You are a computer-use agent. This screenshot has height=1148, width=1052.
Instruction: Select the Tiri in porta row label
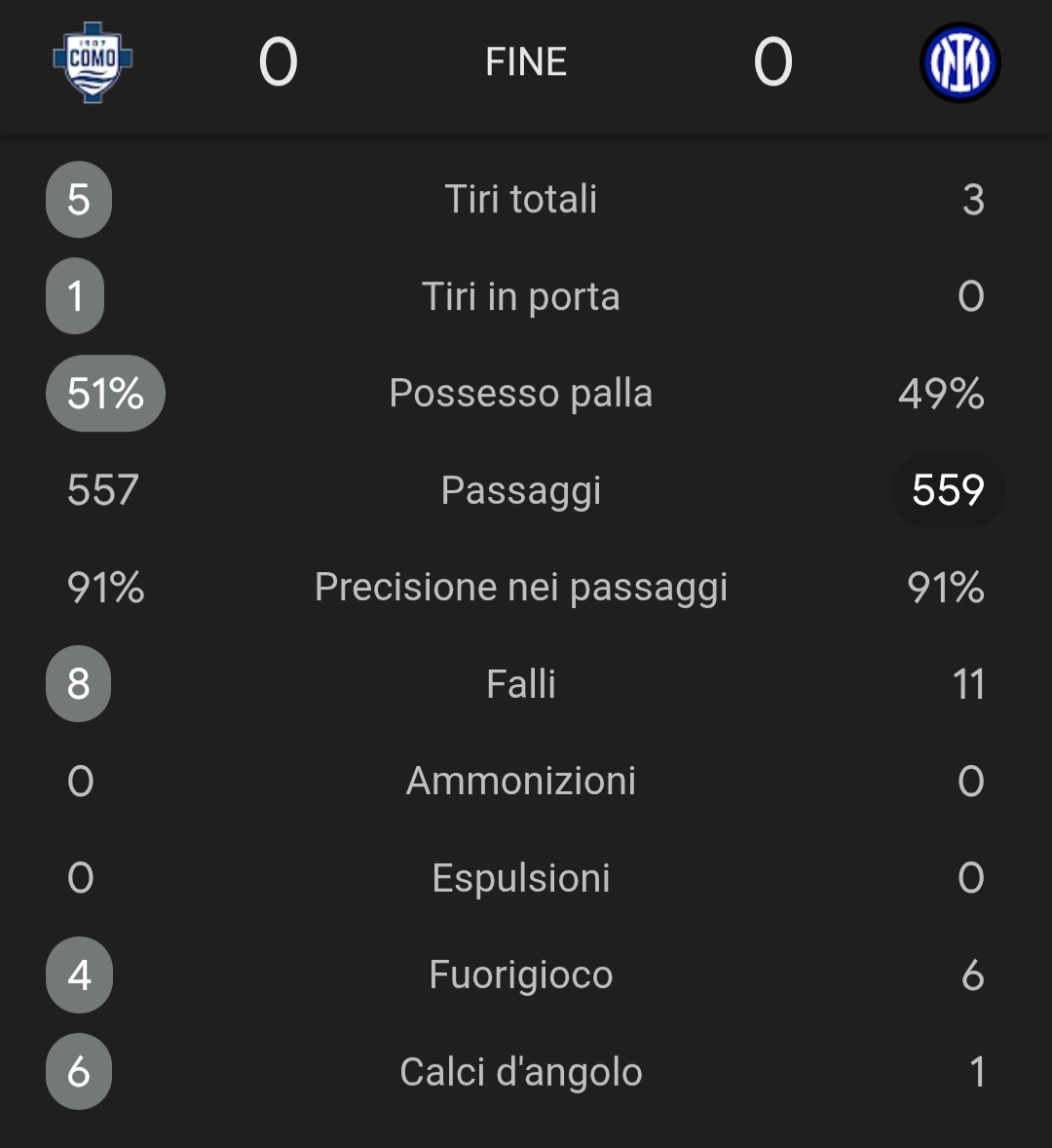click(521, 296)
